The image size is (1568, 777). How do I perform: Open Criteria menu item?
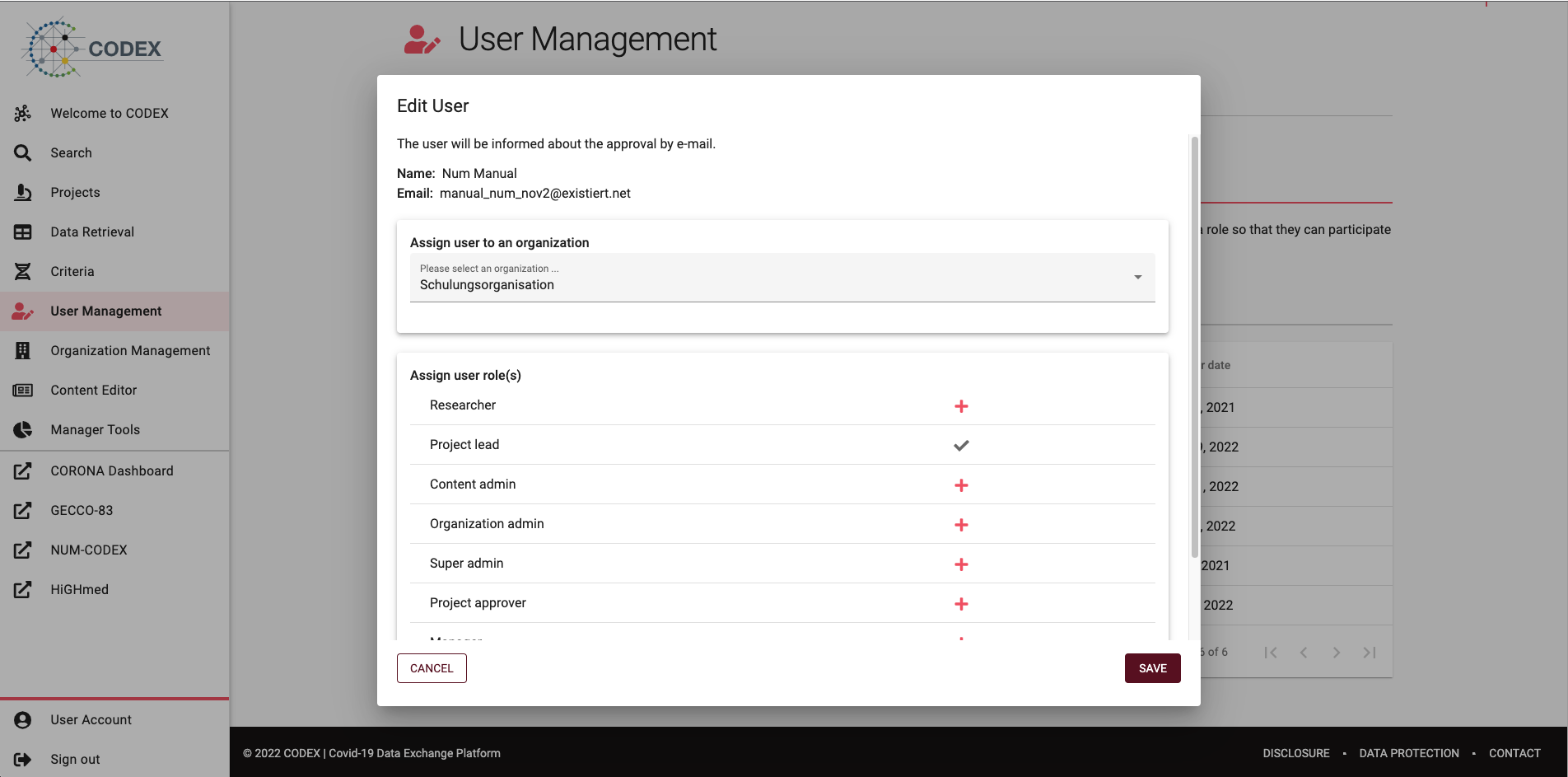(x=114, y=272)
